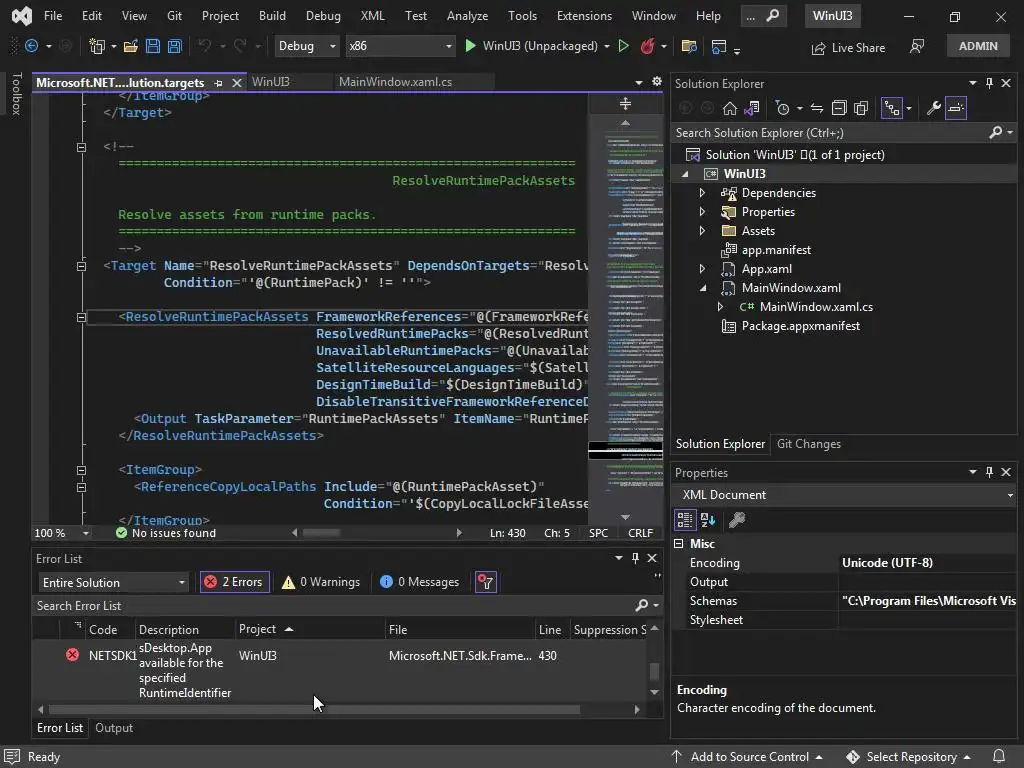
Task: Click Property Pages wrench in Properties panel
Action: (x=737, y=520)
